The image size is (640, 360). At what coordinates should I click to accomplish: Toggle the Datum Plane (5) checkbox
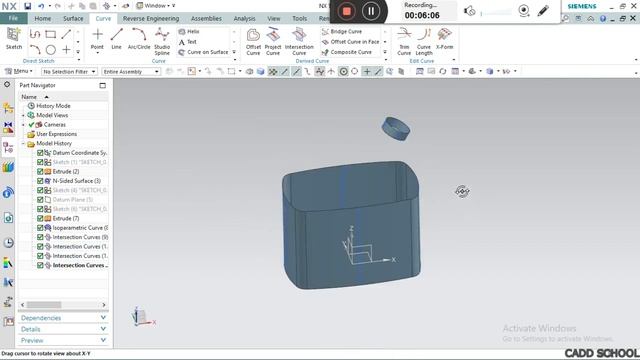click(x=40, y=200)
